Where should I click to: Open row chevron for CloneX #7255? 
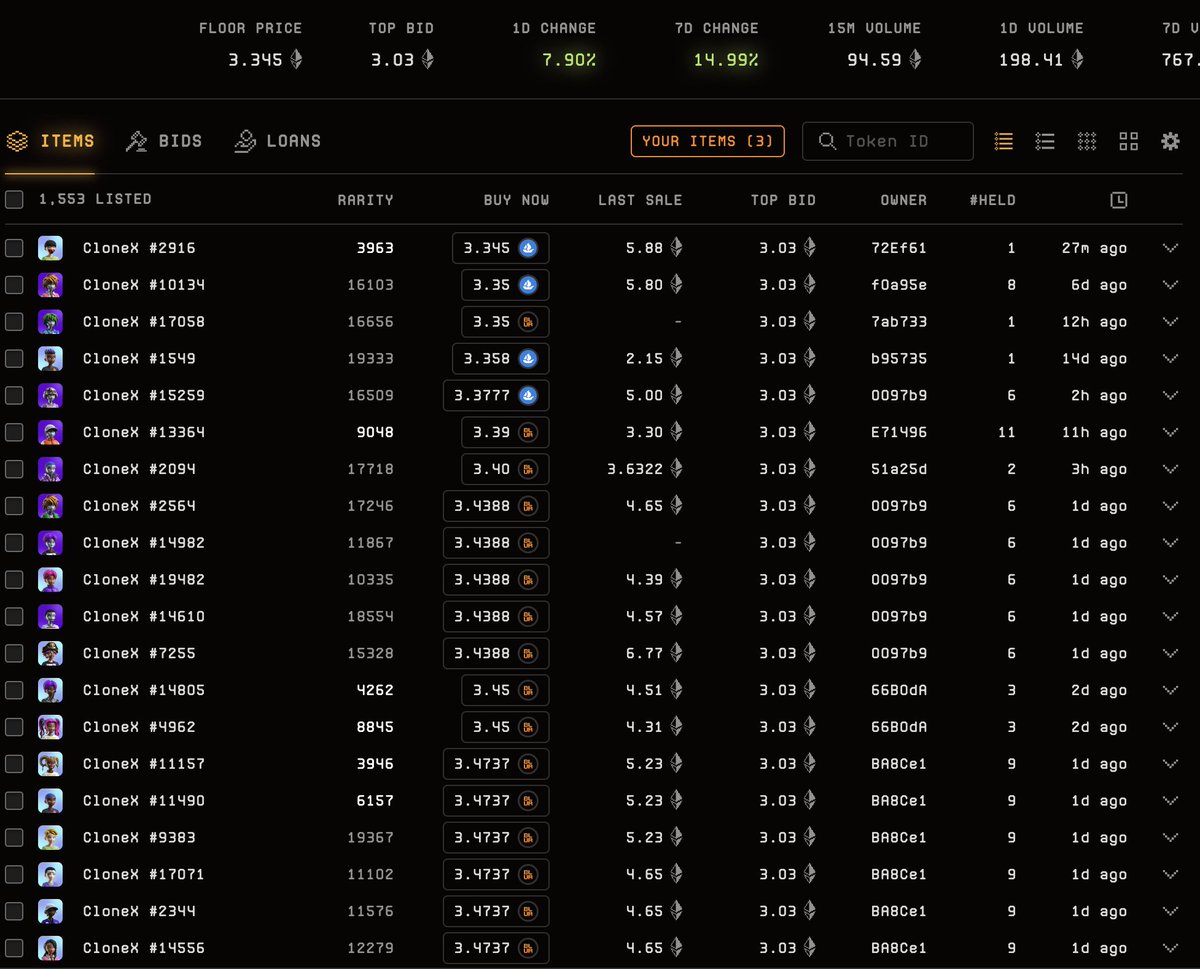1171,653
